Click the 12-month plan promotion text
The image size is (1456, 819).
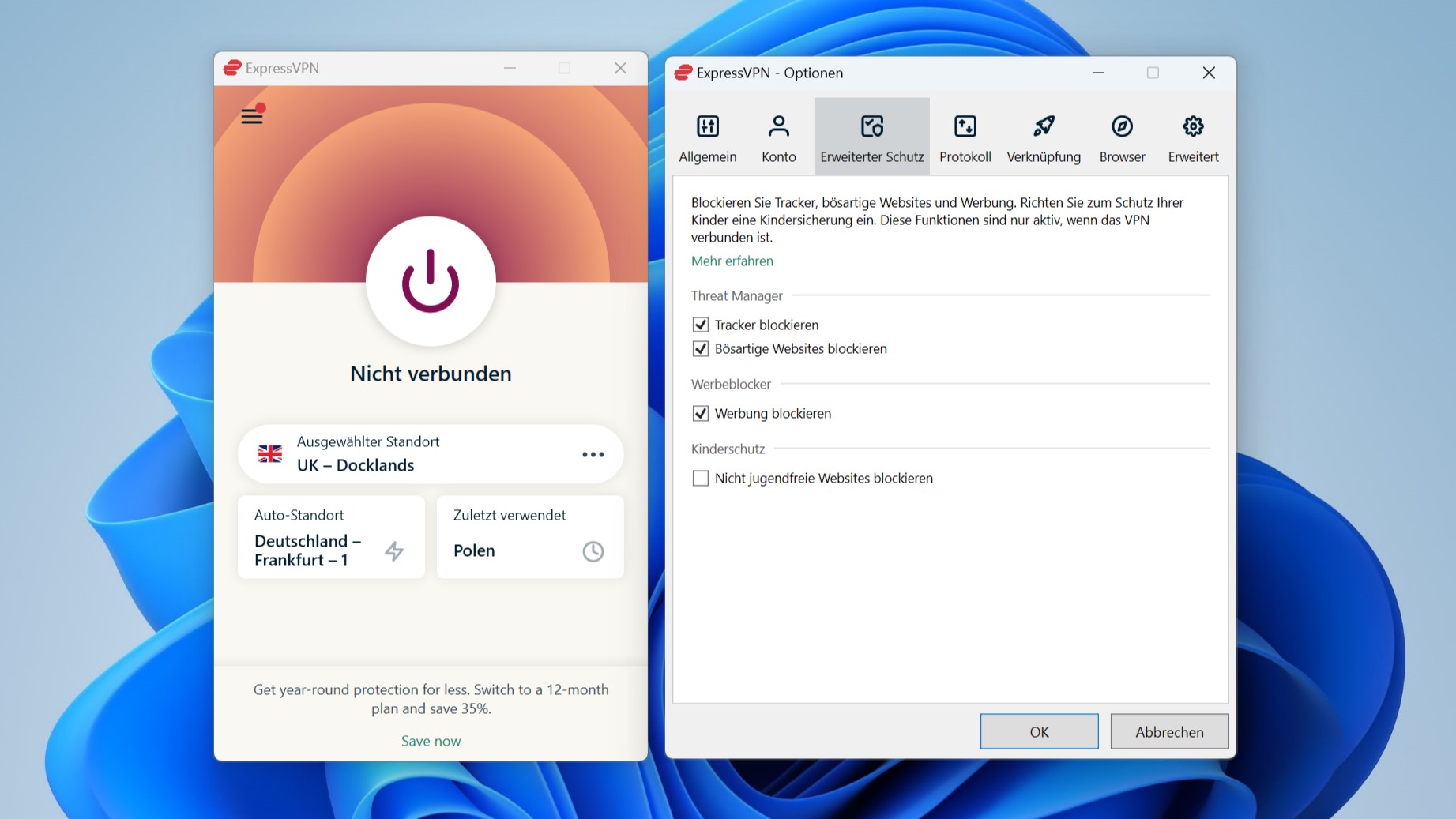pyautogui.click(x=431, y=699)
